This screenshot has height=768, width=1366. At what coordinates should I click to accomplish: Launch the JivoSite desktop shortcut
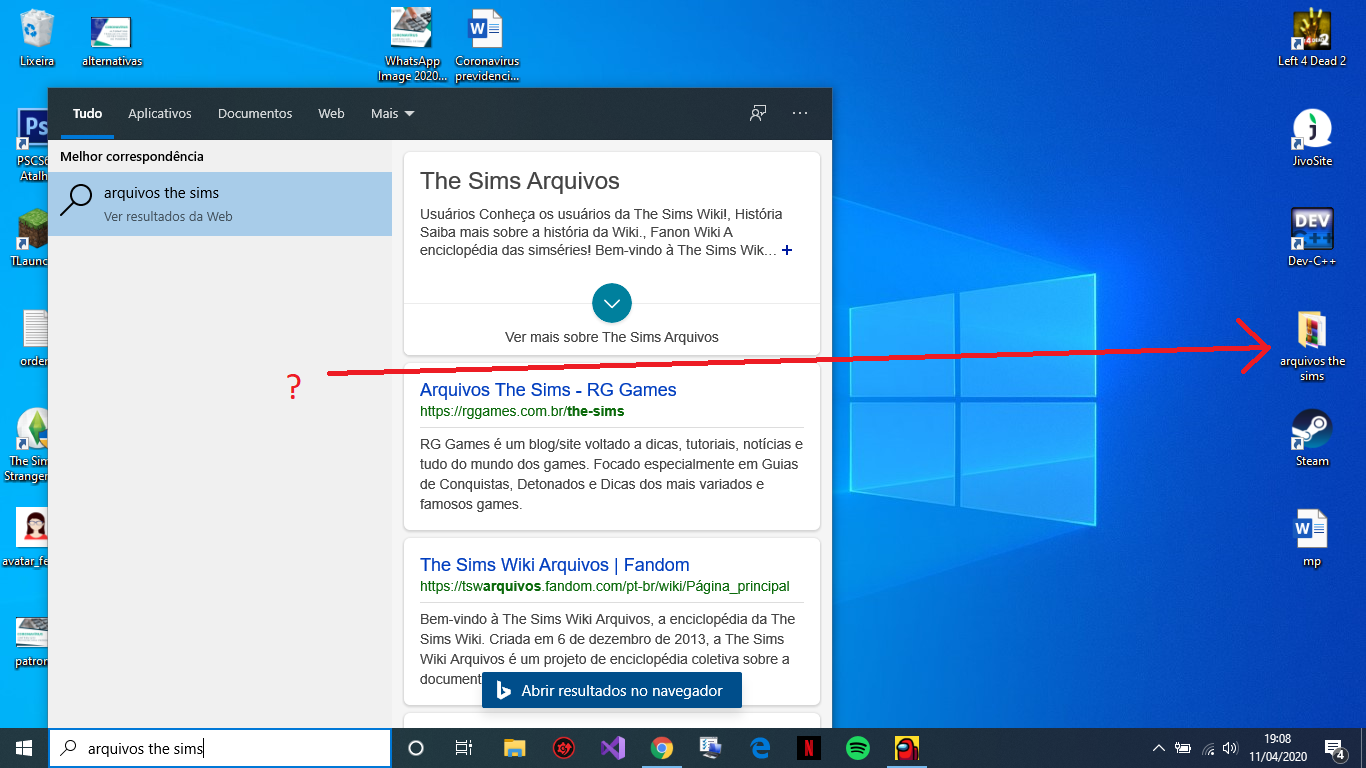[x=1312, y=138]
